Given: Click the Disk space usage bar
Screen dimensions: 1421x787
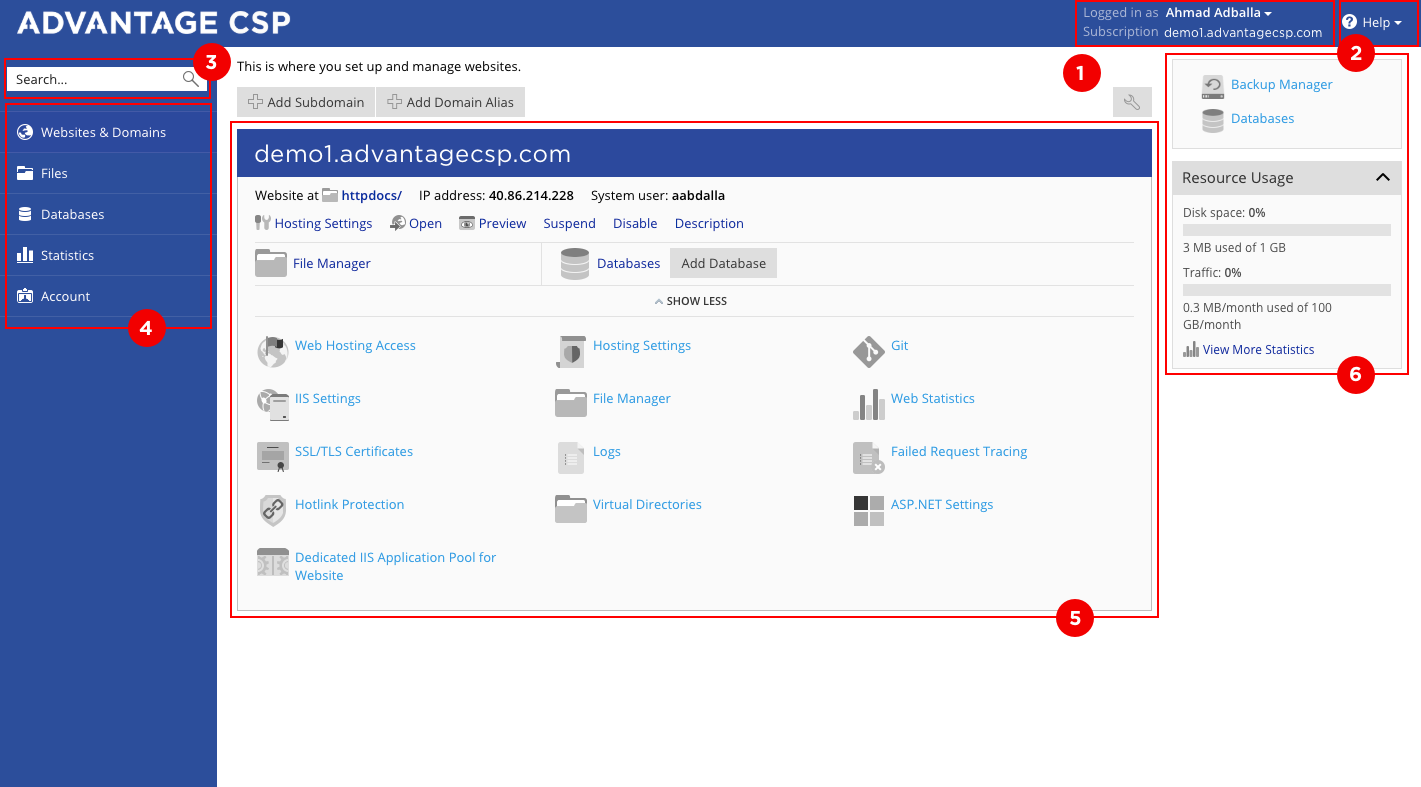Looking at the screenshot, I should [x=1286, y=230].
